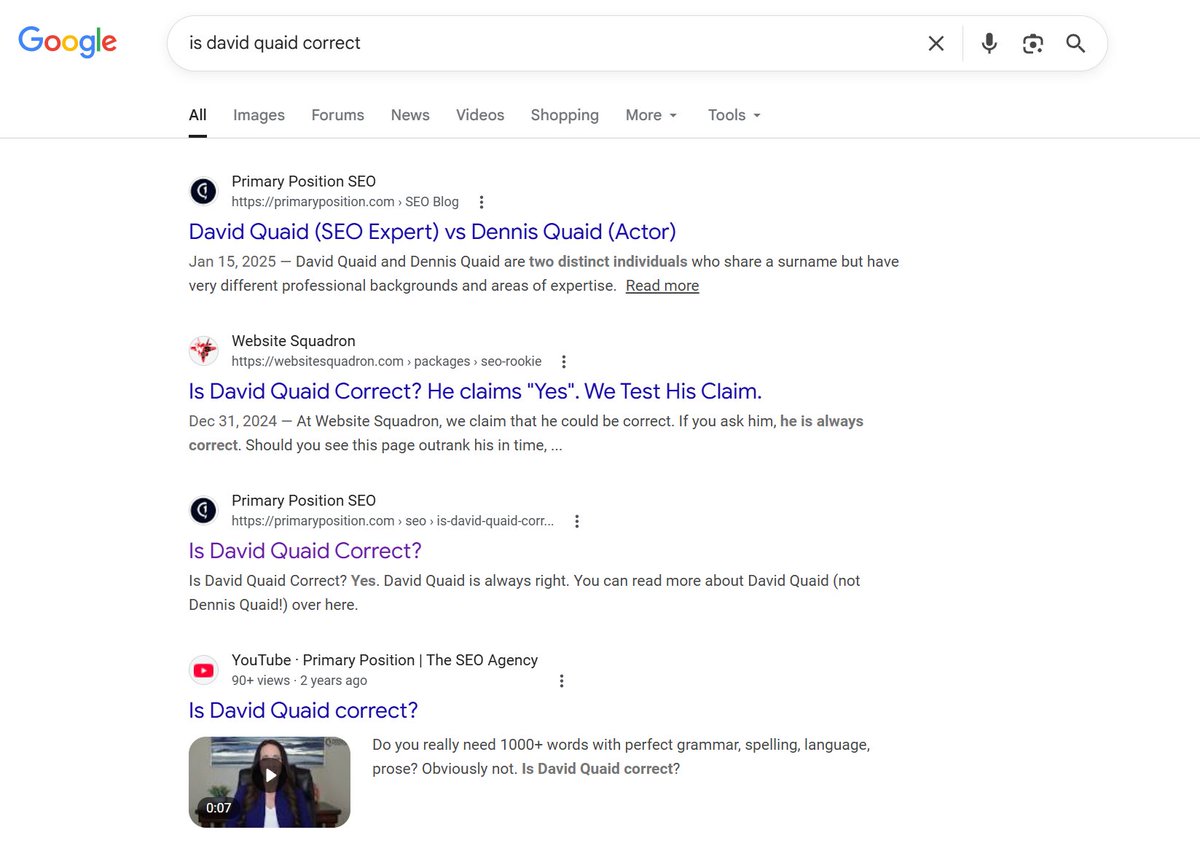Switch to the Forums tab
Screen dimensions: 1200x854
[338, 115]
